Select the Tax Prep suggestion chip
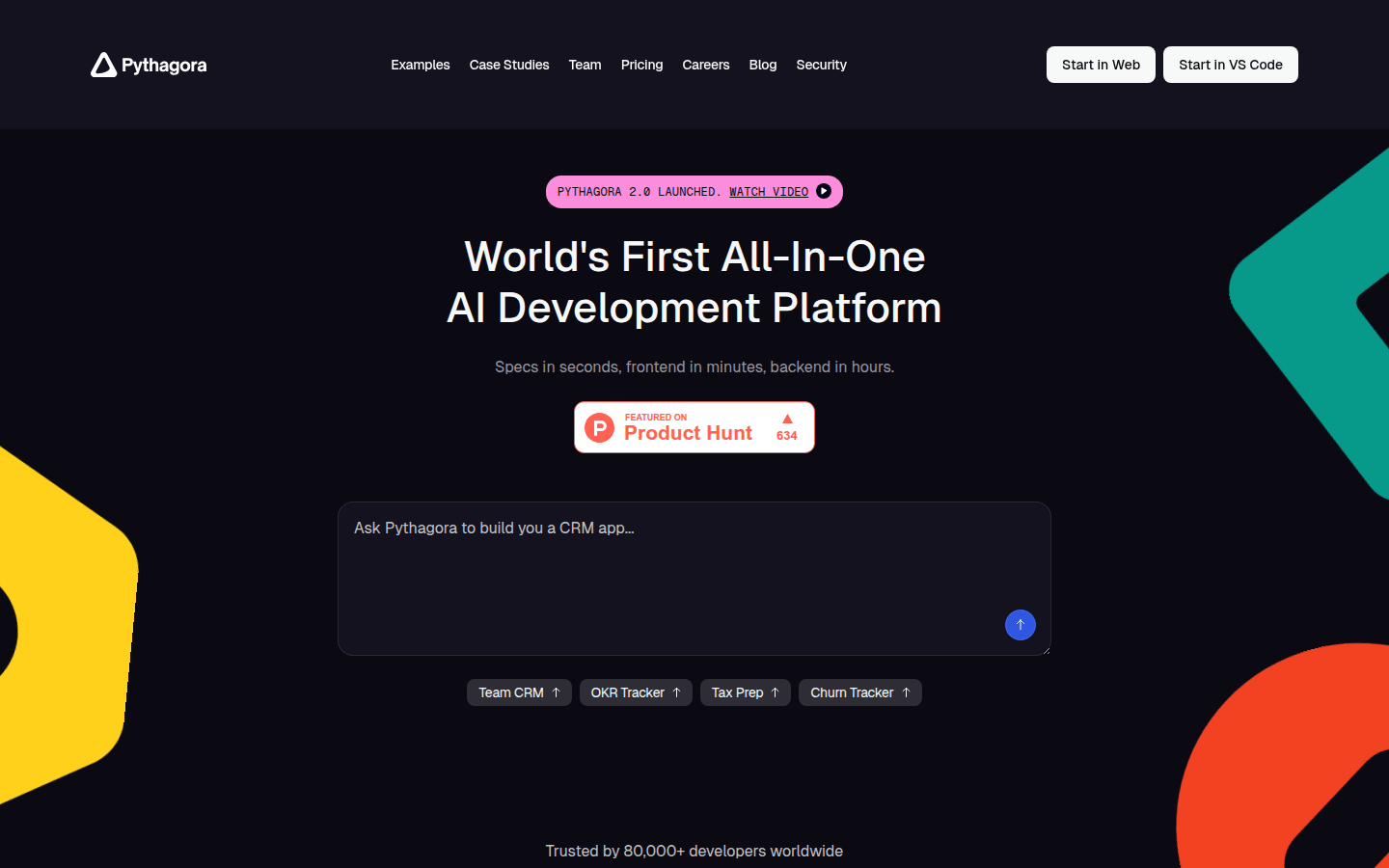Viewport: 1389px width, 868px height. point(746,692)
